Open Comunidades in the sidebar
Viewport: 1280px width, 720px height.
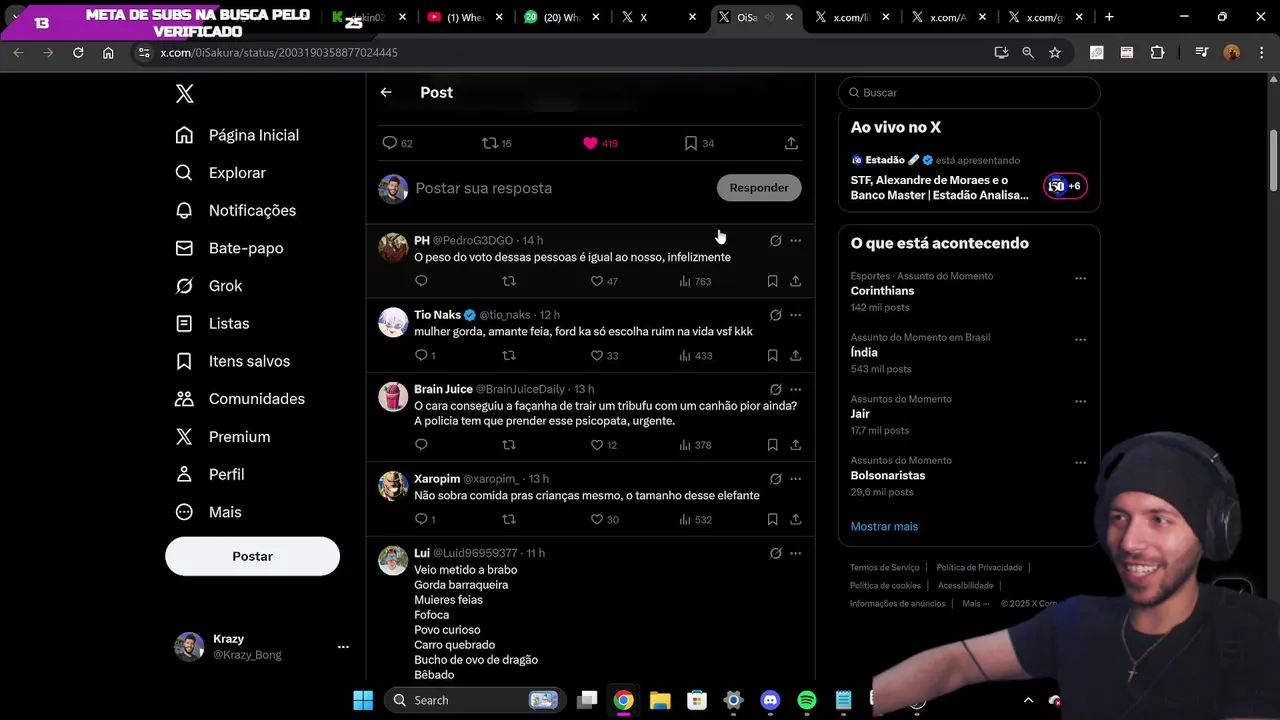240,399
